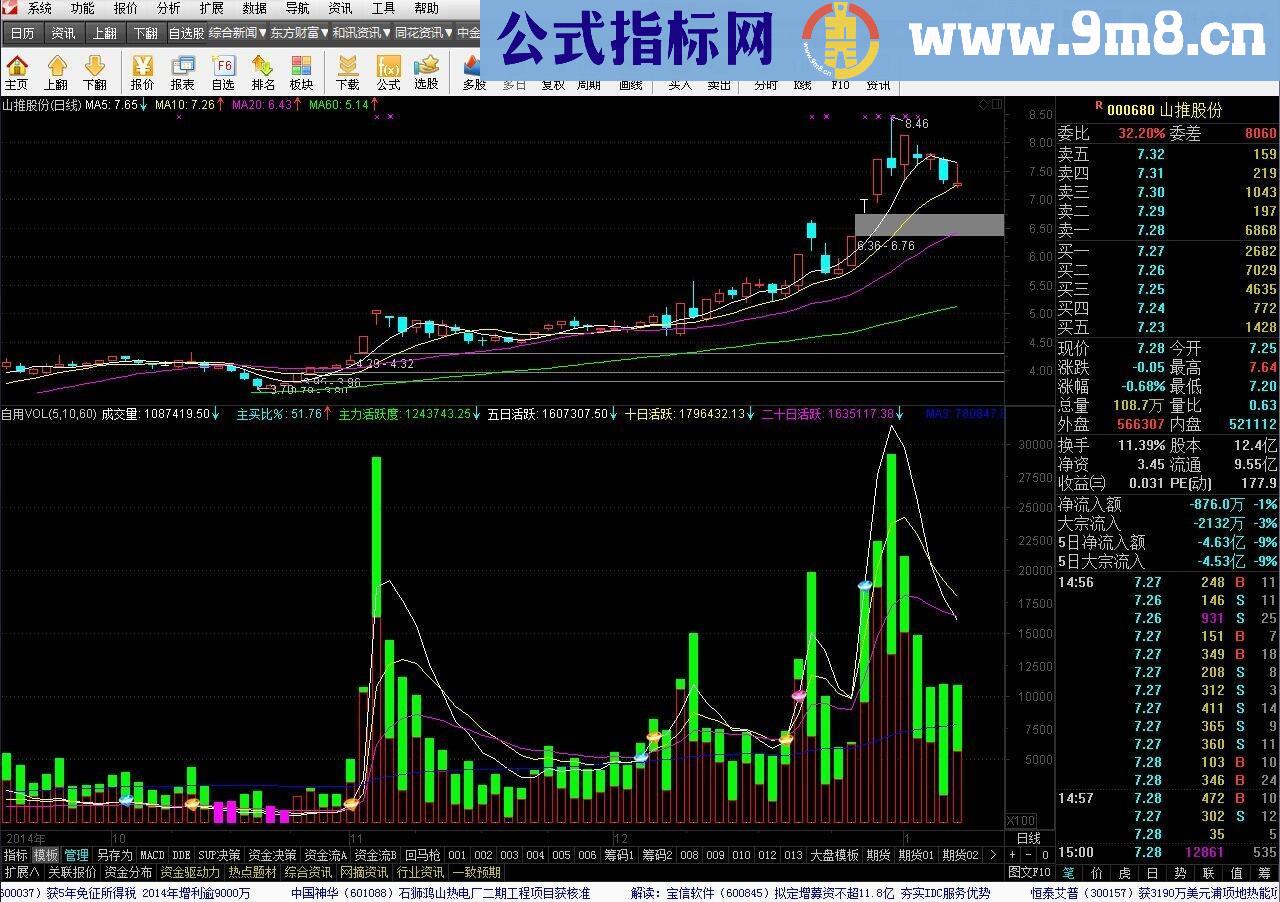Viewport: 1280px width, 902px height.
Task: Launch the 选股 stock screener icon
Action: pyautogui.click(x=427, y=70)
